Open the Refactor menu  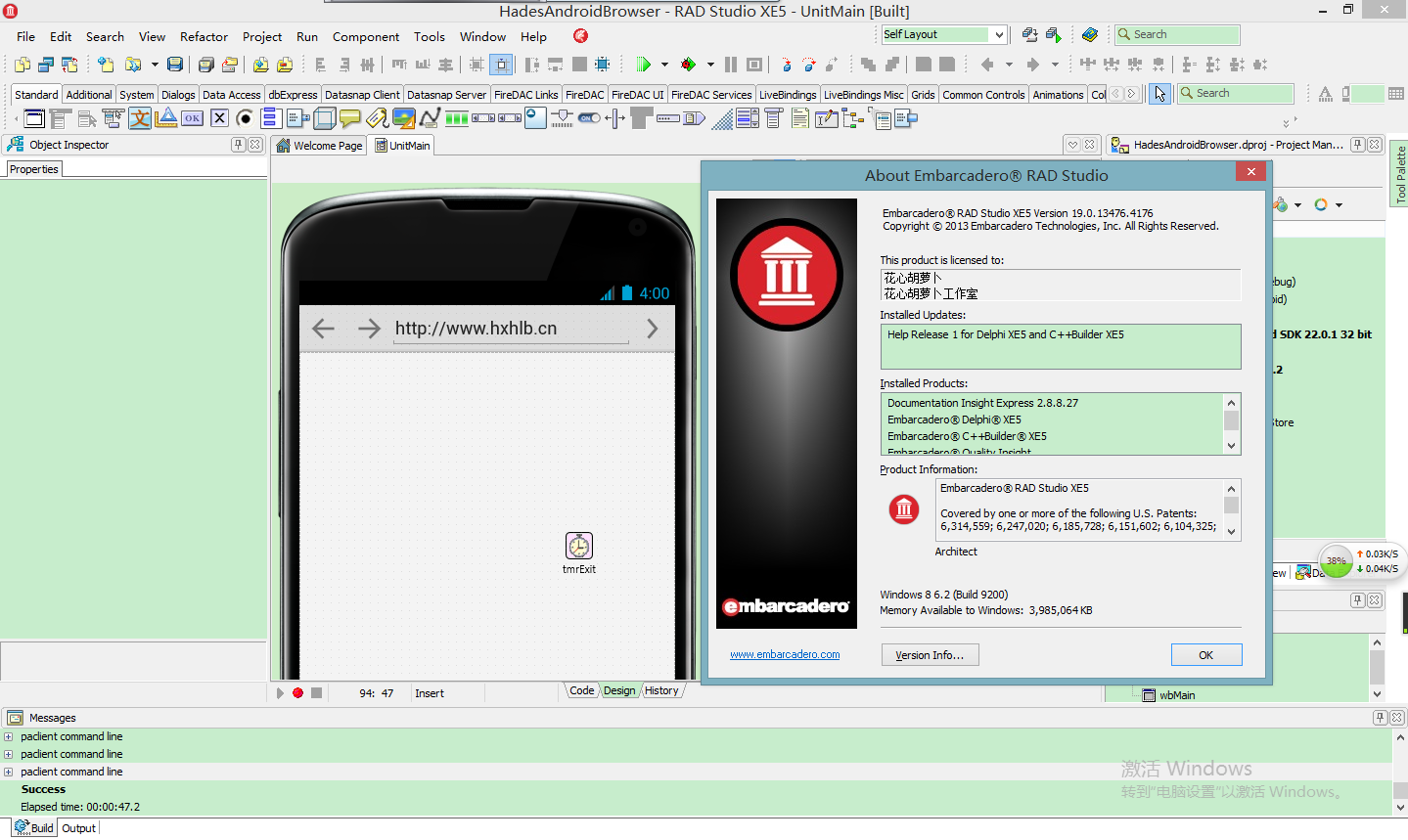[x=204, y=36]
